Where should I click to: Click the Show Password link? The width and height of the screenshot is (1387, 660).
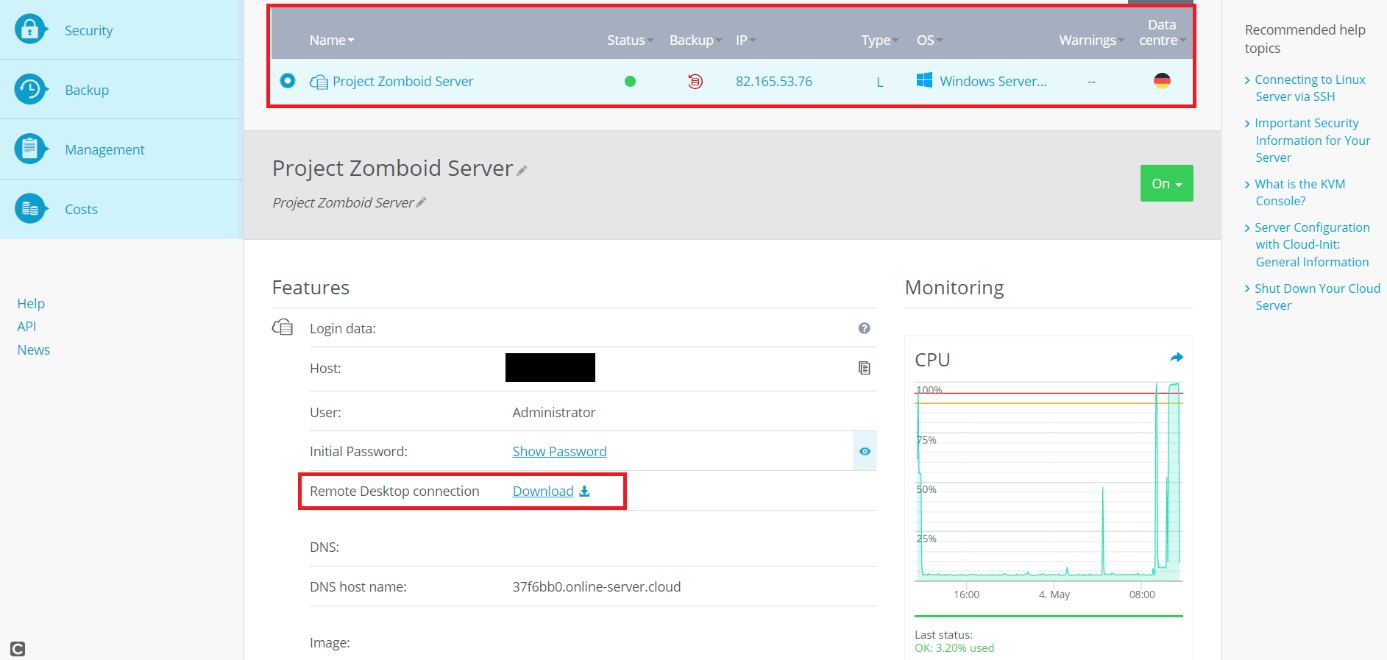click(559, 451)
